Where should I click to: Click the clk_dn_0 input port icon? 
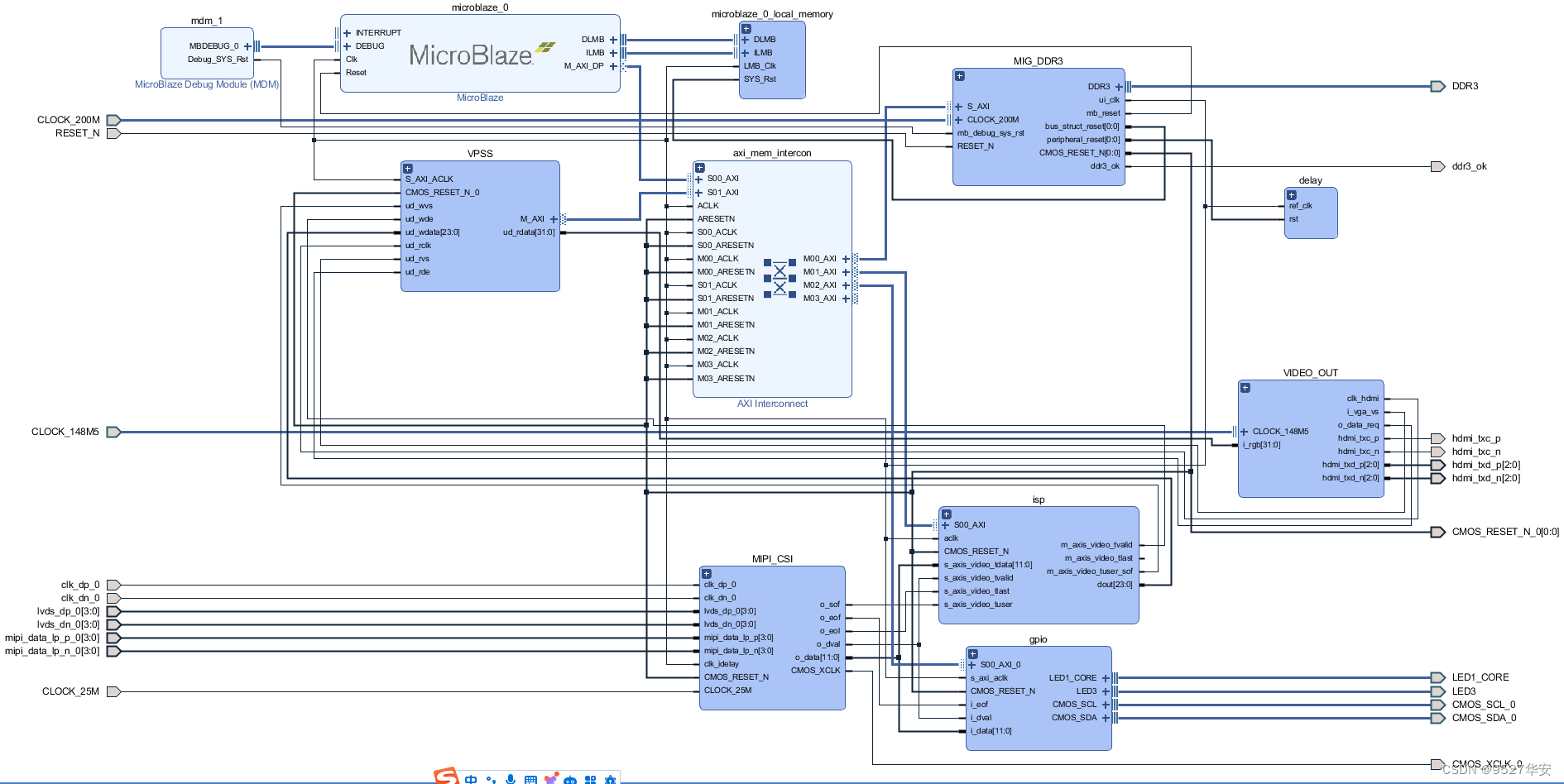(x=113, y=598)
